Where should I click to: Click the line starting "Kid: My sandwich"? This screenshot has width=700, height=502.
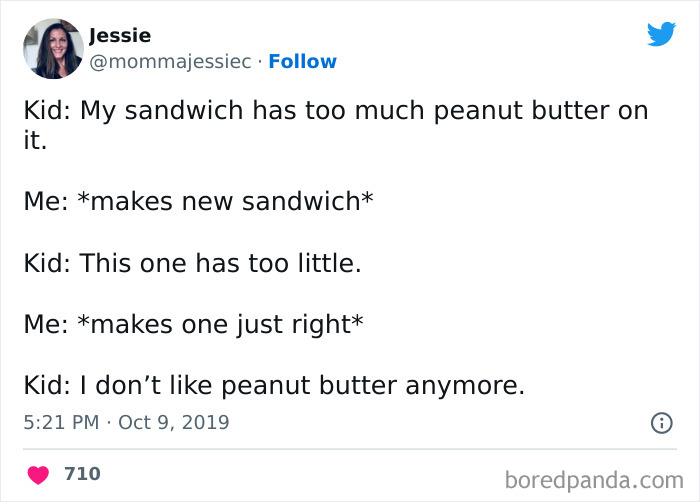pyautogui.click(x=335, y=110)
